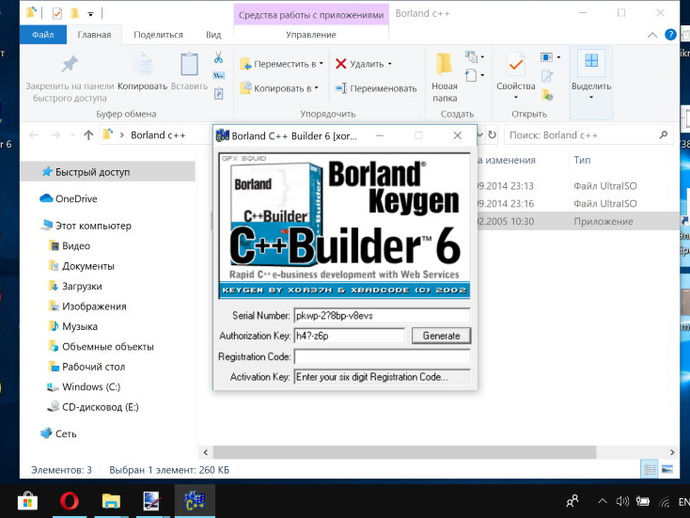The width and height of the screenshot is (690, 518).
Task: Switch to details view icon
Action: point(650,469)
